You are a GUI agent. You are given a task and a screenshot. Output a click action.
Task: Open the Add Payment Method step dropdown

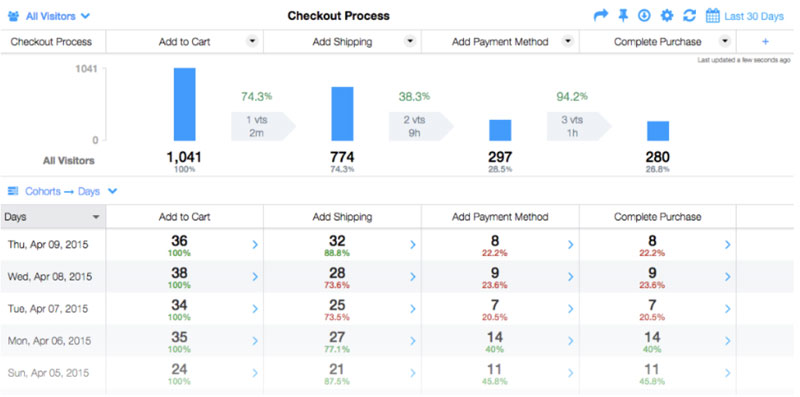pos(567,41)
